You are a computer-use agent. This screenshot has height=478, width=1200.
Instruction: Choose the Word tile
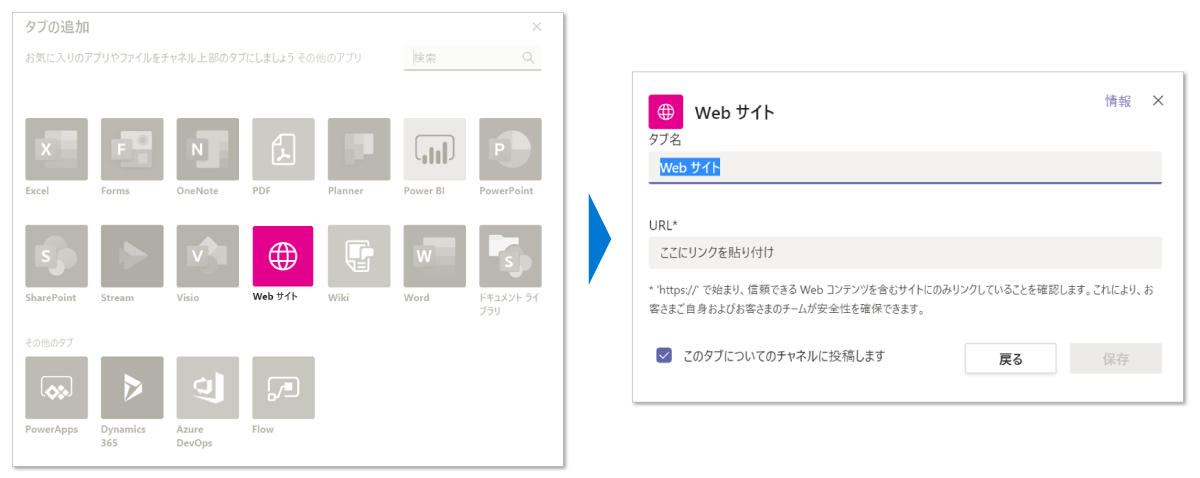[x=435, y=256]
